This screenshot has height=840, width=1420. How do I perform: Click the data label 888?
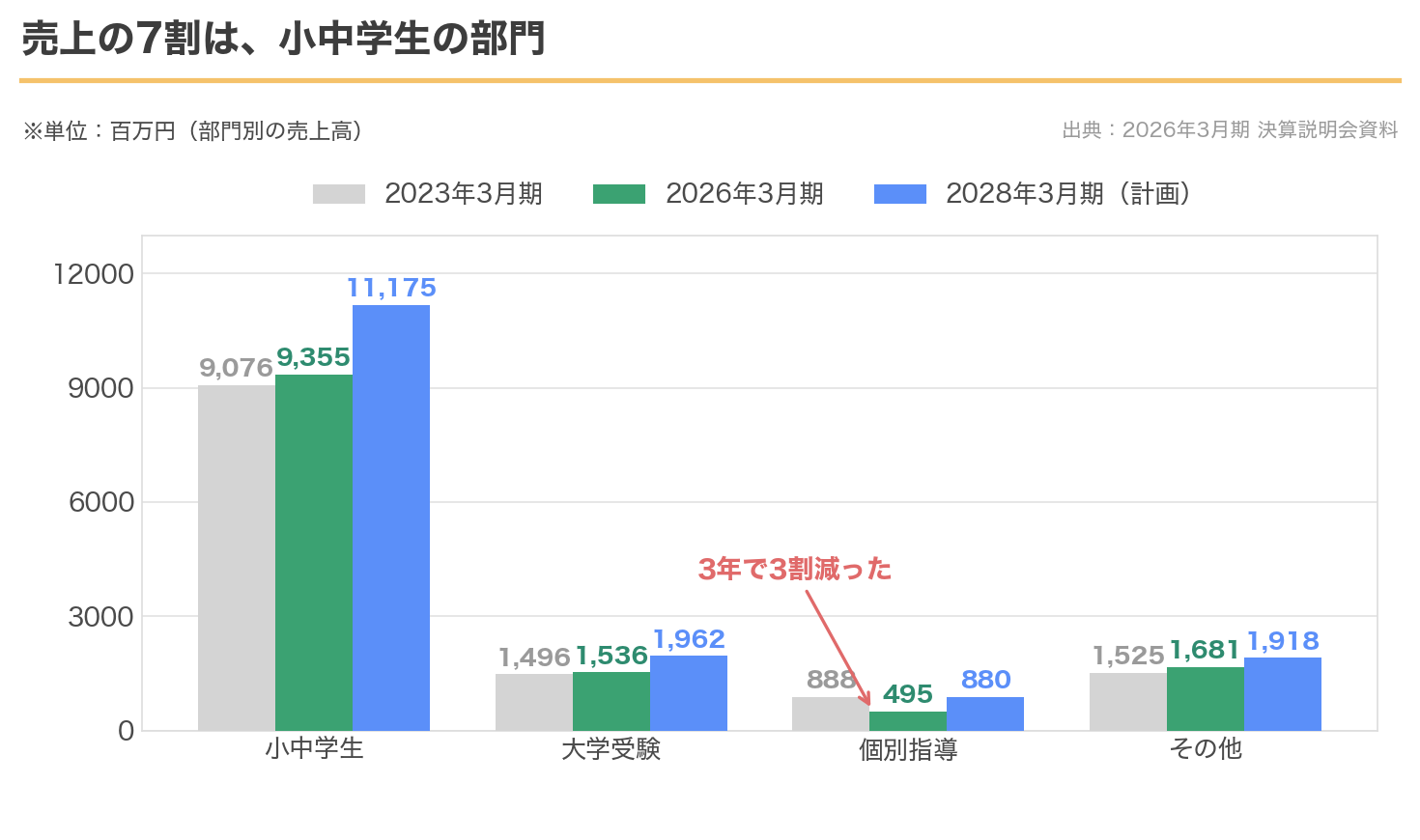[x=831, y=680]
